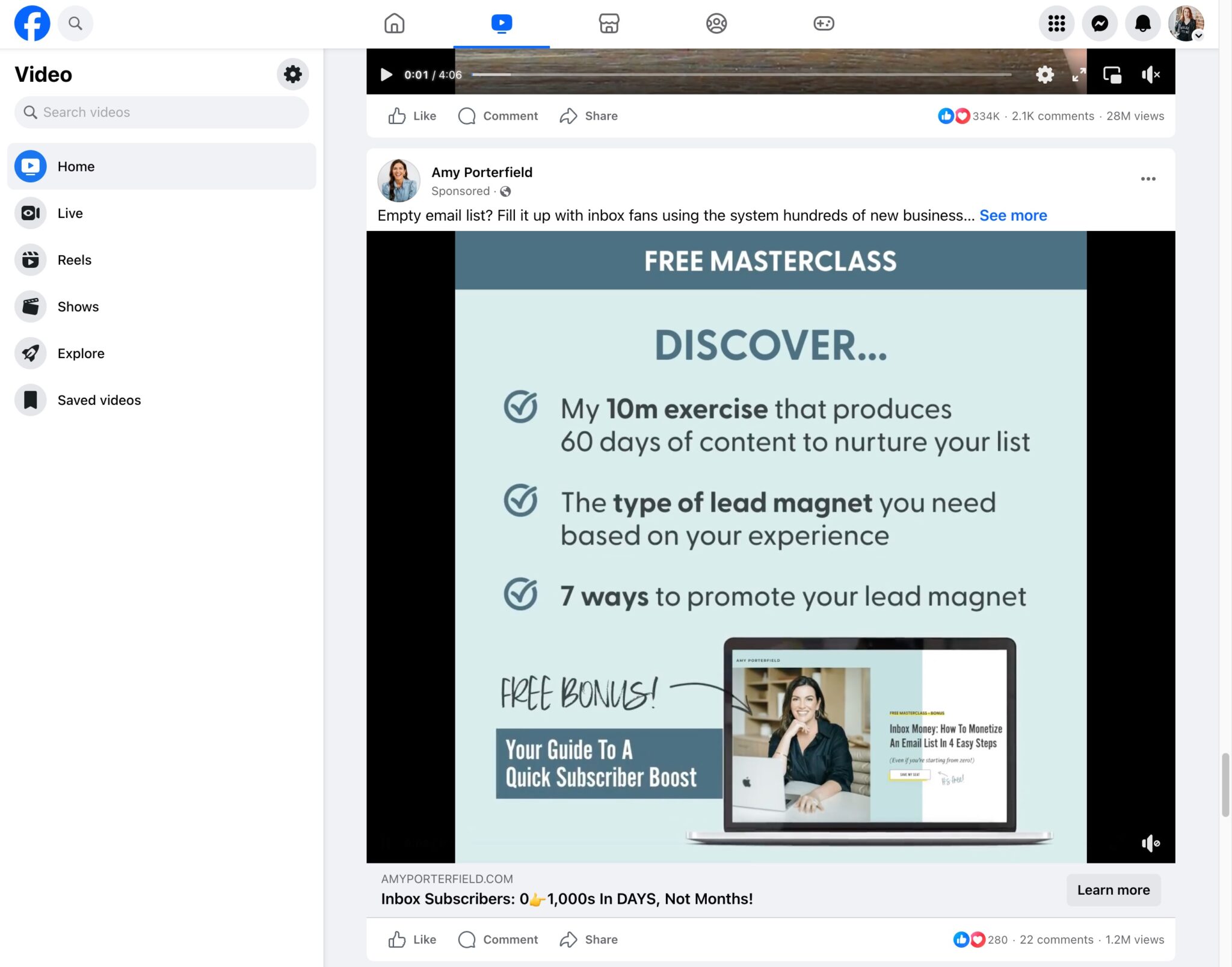Viewport: 1232px width, 967px height.
Task: Open the options menu on Amy Porterfield's post
Action: 1149,179
